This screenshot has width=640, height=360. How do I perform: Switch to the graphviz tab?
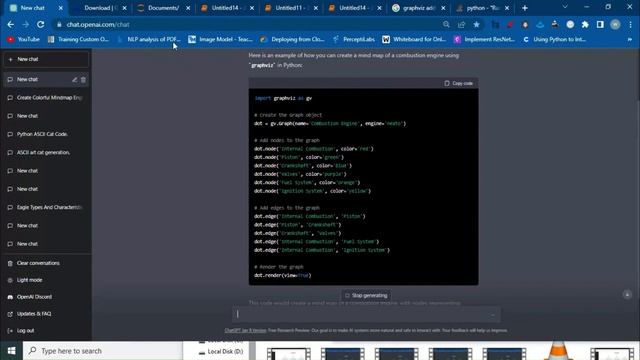coord(418,8)
